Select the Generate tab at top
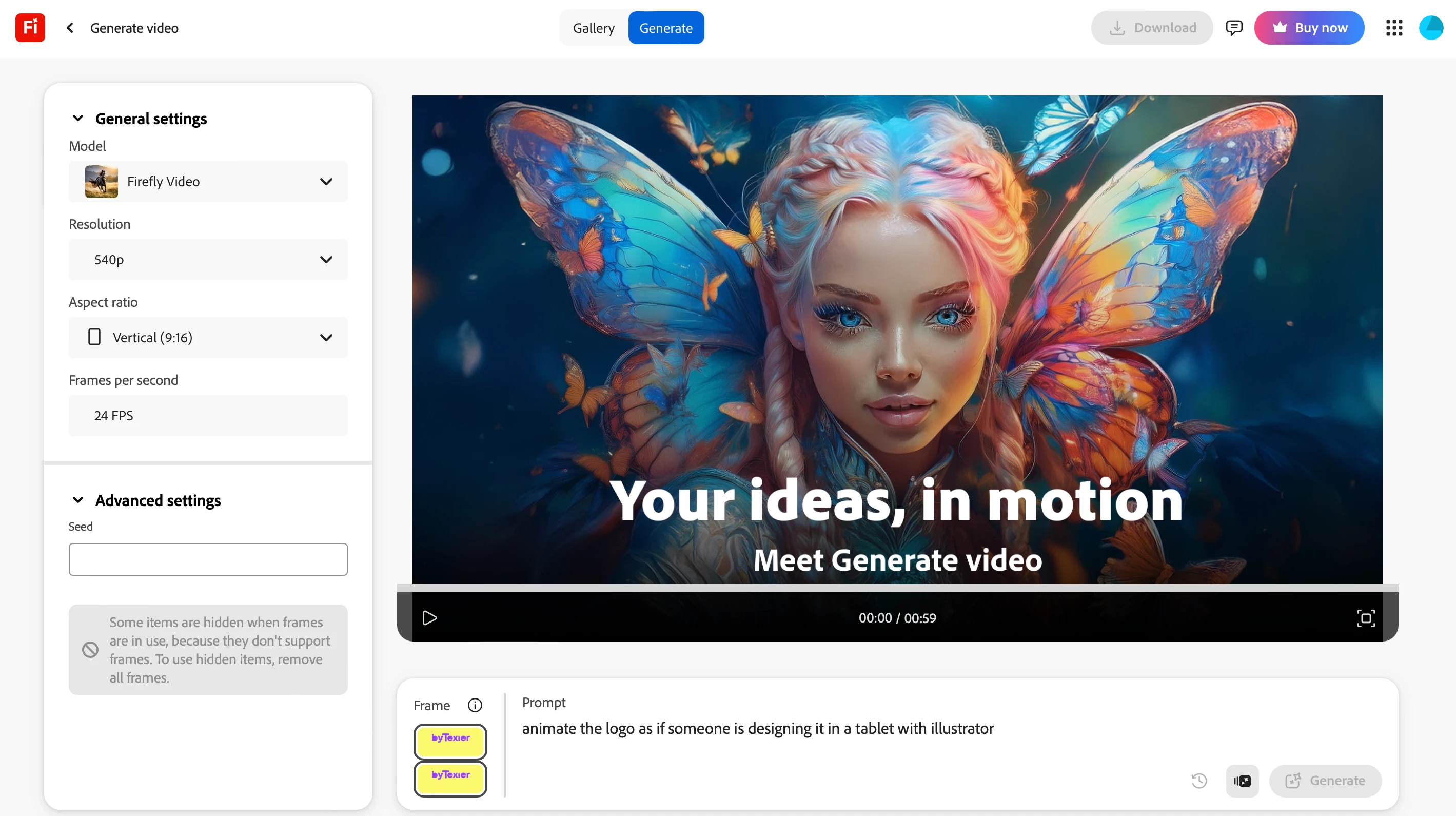This screenshot has height=816, width=1456. point(665,28)
